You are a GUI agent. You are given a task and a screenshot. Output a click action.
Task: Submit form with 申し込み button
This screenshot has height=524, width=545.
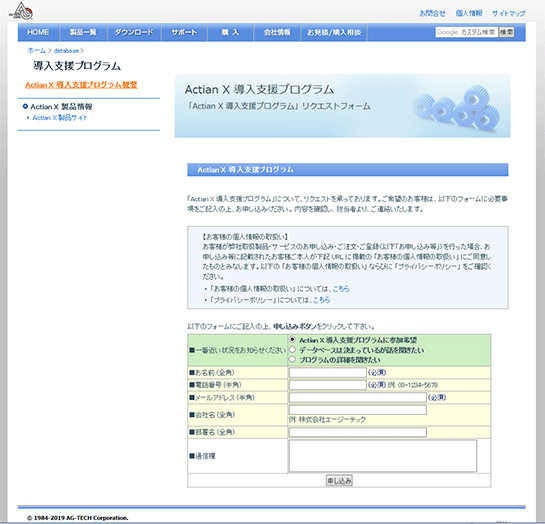point(339,481)
